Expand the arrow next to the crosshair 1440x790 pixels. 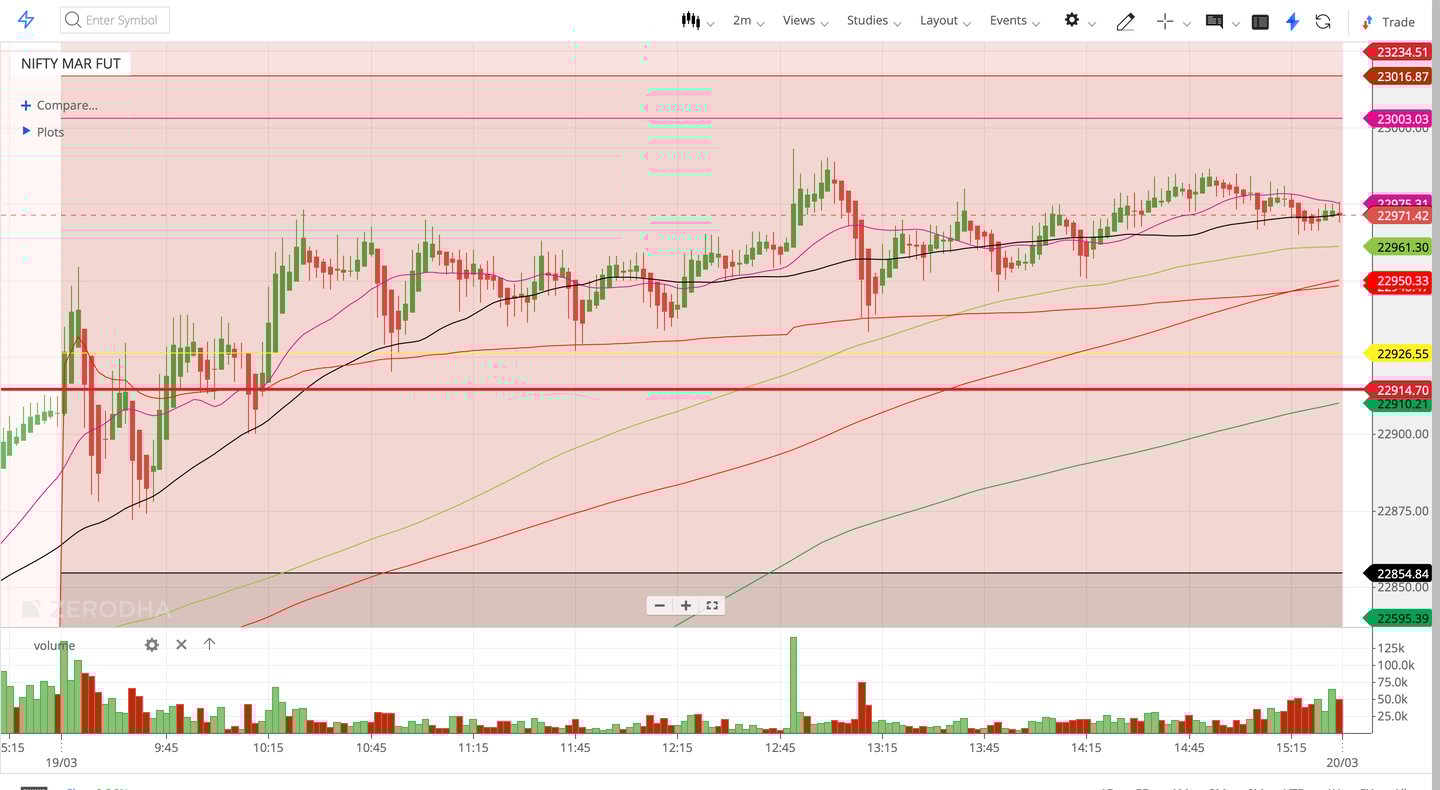click(x=1187, y=23)
